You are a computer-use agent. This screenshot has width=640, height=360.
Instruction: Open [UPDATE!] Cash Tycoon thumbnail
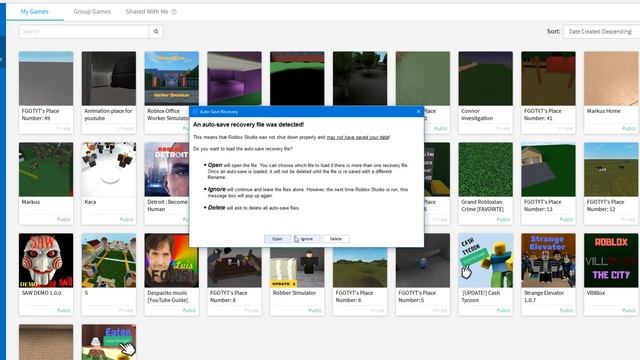[486, 260]
